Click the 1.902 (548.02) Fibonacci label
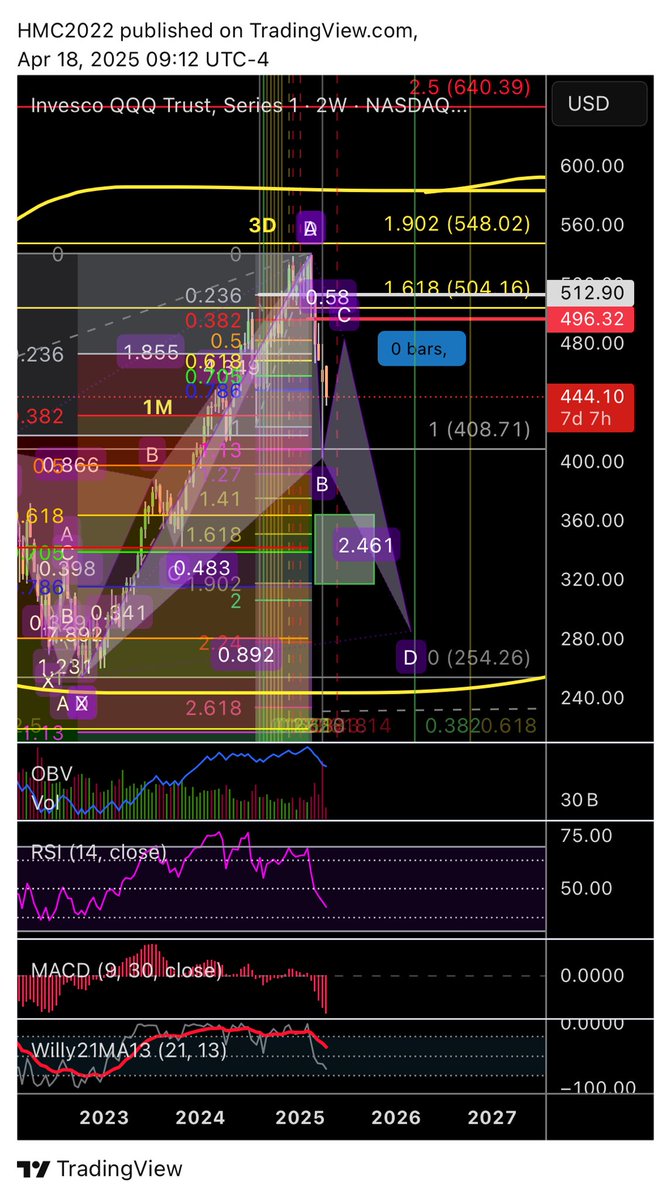This screenshot has height=1200, width=671. pyautogui.click(x=459, y=223)
